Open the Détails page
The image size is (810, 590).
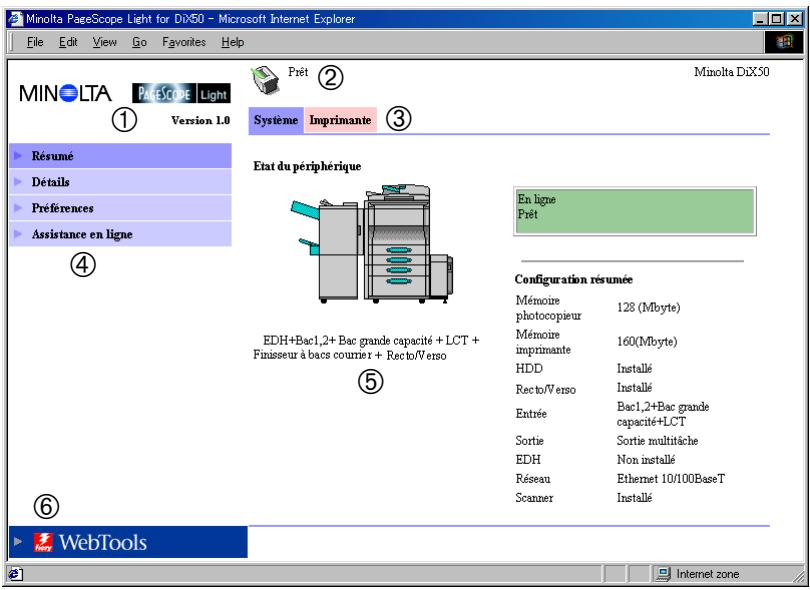120,182
